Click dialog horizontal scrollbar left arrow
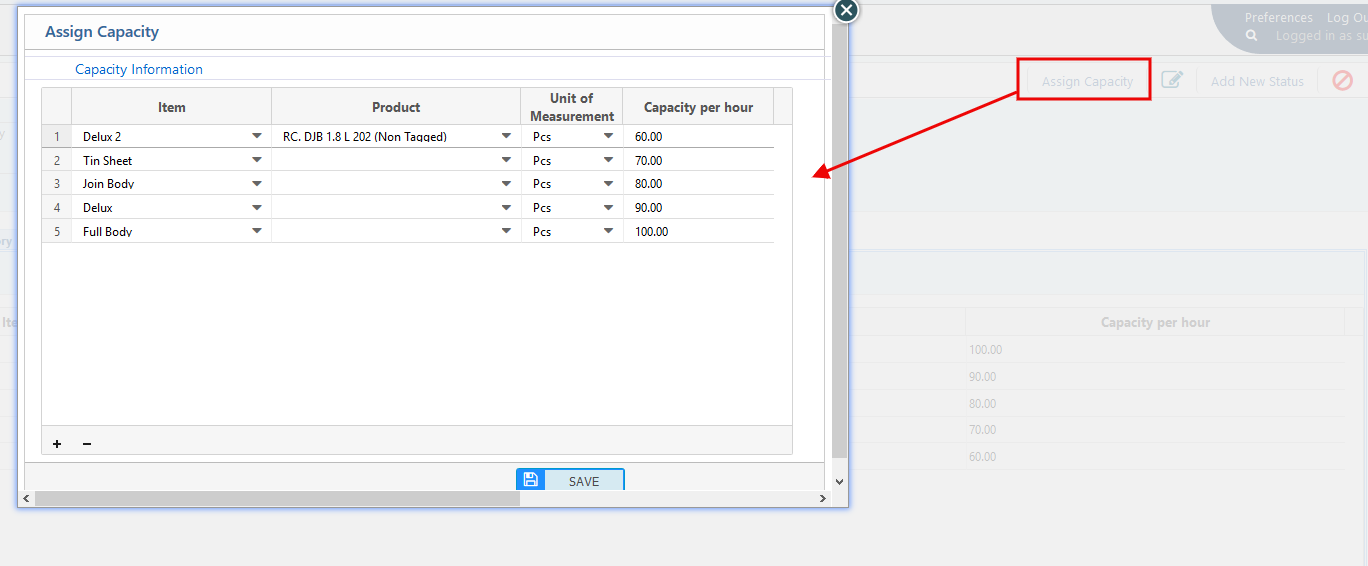The height and width of the screenshot is (566, 1368). [x=27, y=498]
